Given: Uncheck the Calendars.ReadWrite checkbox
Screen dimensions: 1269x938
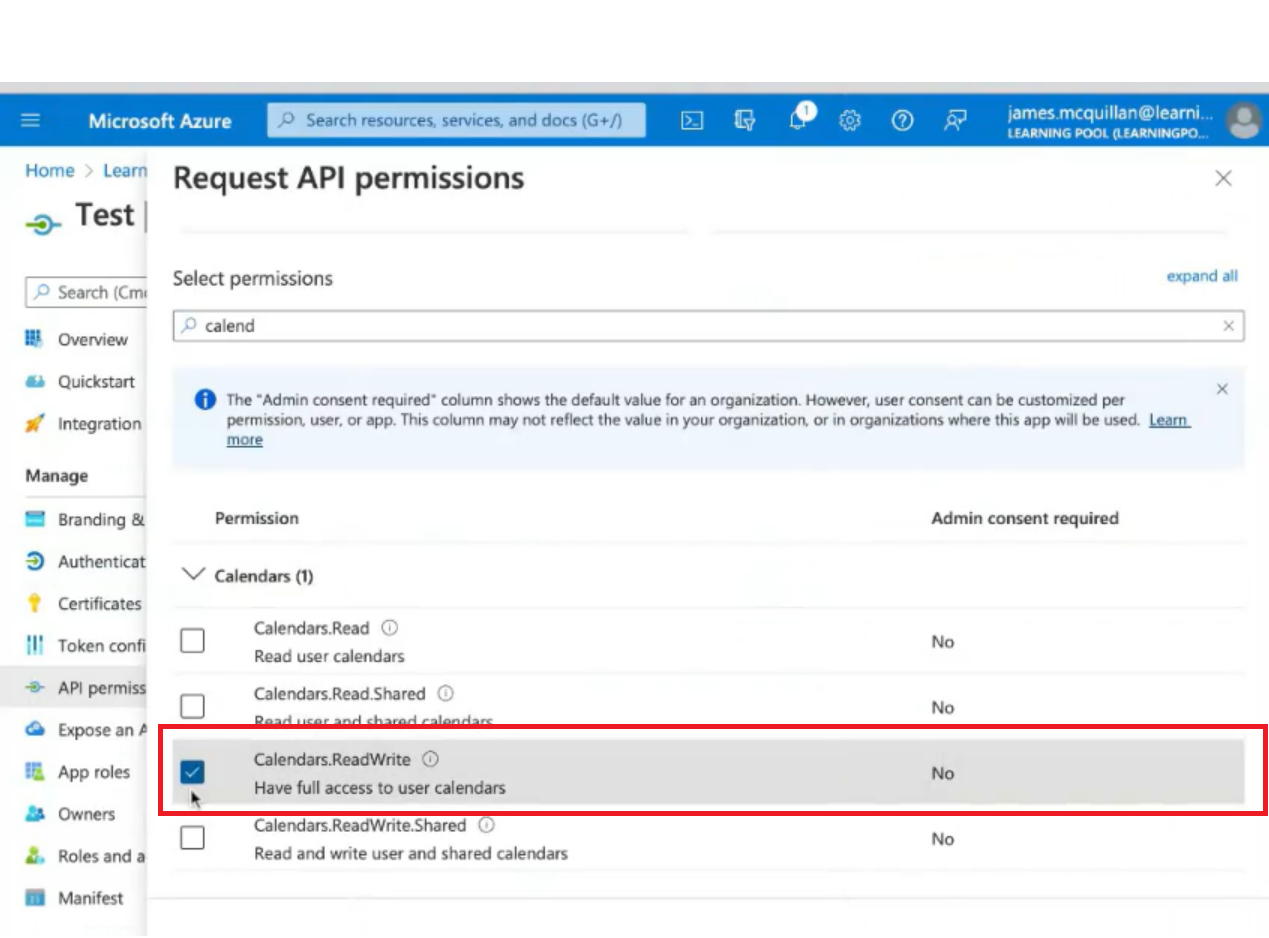Looking at the screenshot, I should click(x=193, y=772).
